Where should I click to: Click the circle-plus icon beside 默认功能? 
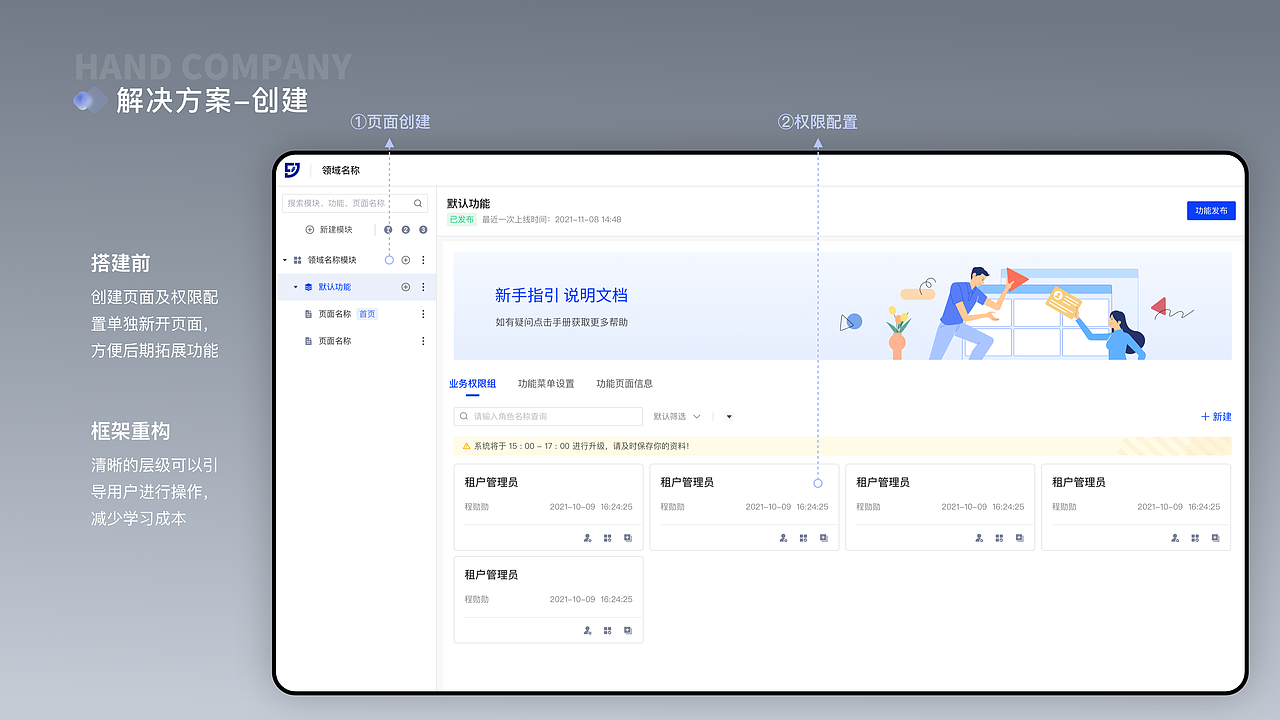pyautogui.click(x=406, y=287)
